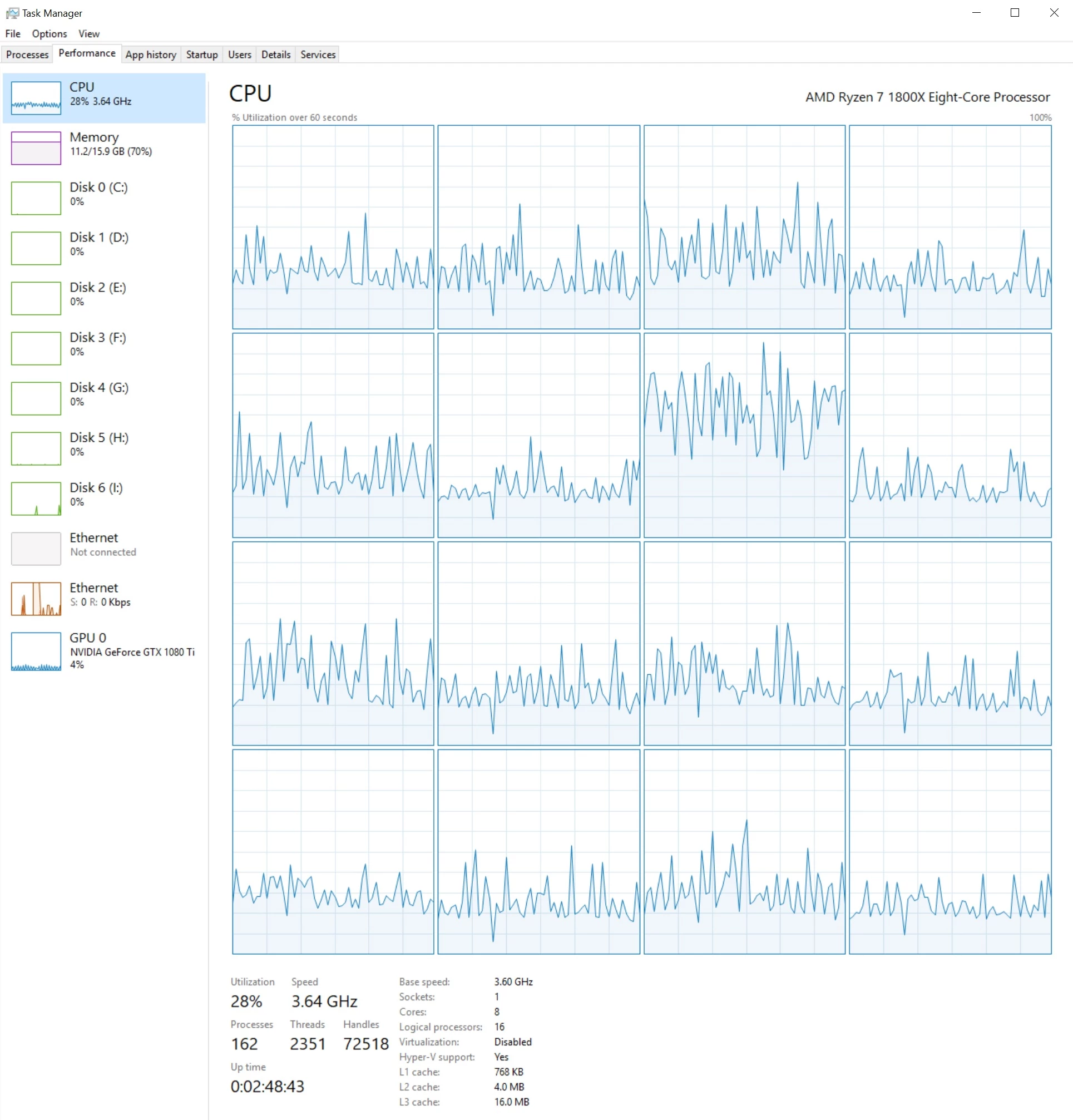Go to the Services tab
The image size is (1073, 1120).
(318, 55)
